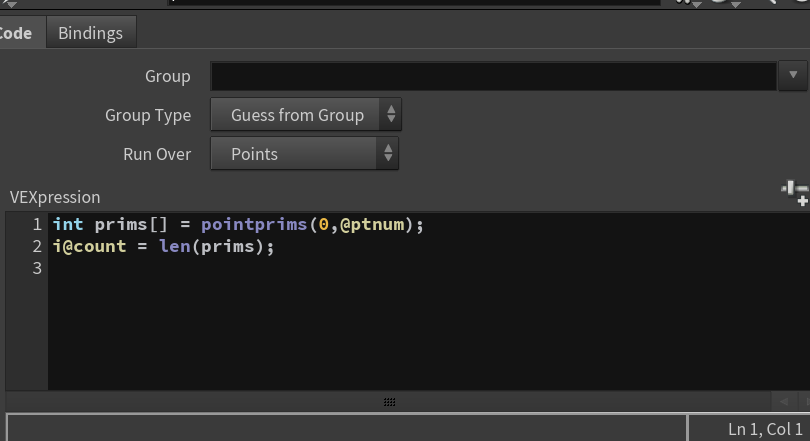
Task: Open the Run Over 'Points' dropdown
Action: 305,154
